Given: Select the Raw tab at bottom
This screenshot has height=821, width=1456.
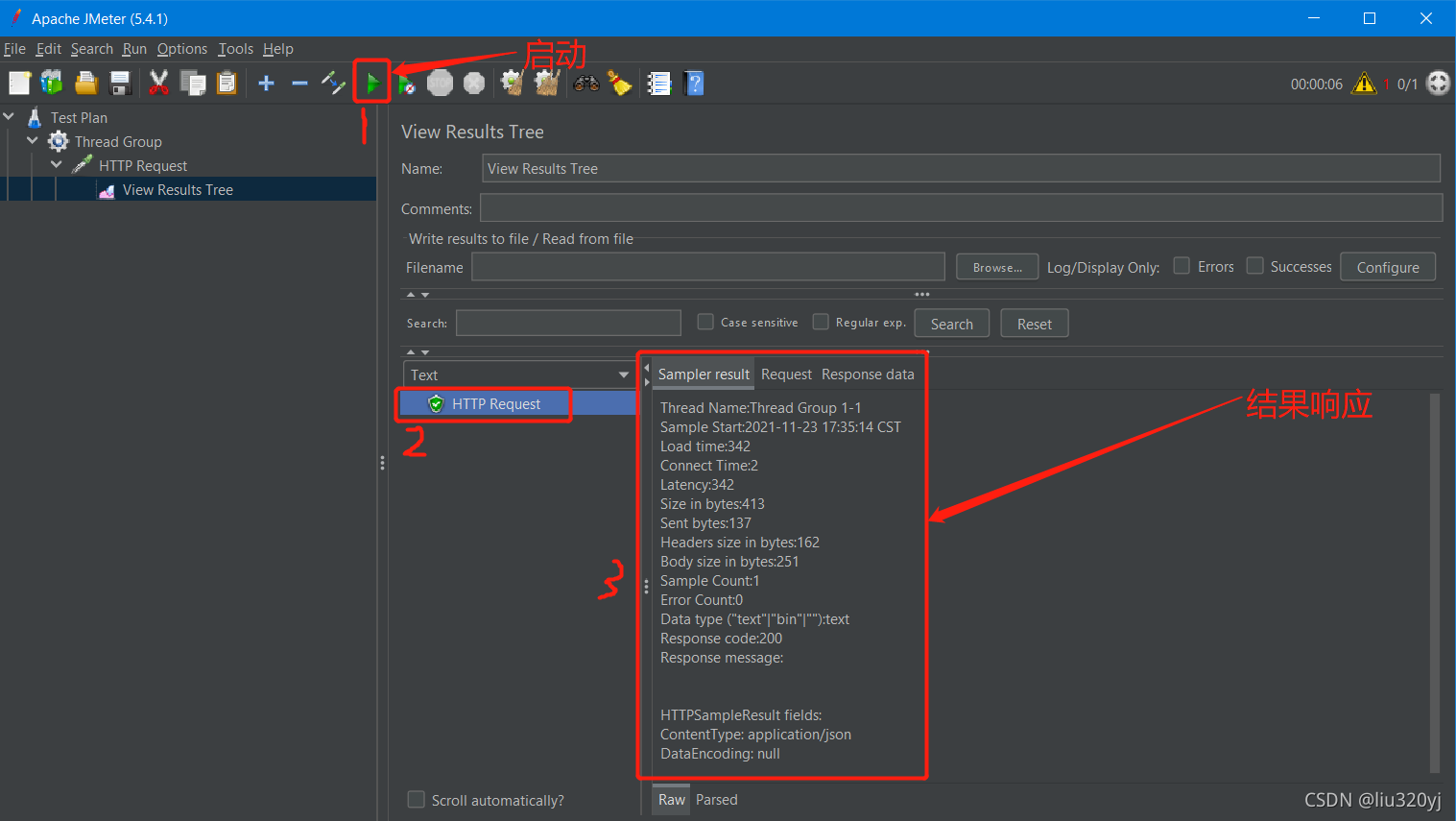Looking at the screenshot, I should pos(672,800).
